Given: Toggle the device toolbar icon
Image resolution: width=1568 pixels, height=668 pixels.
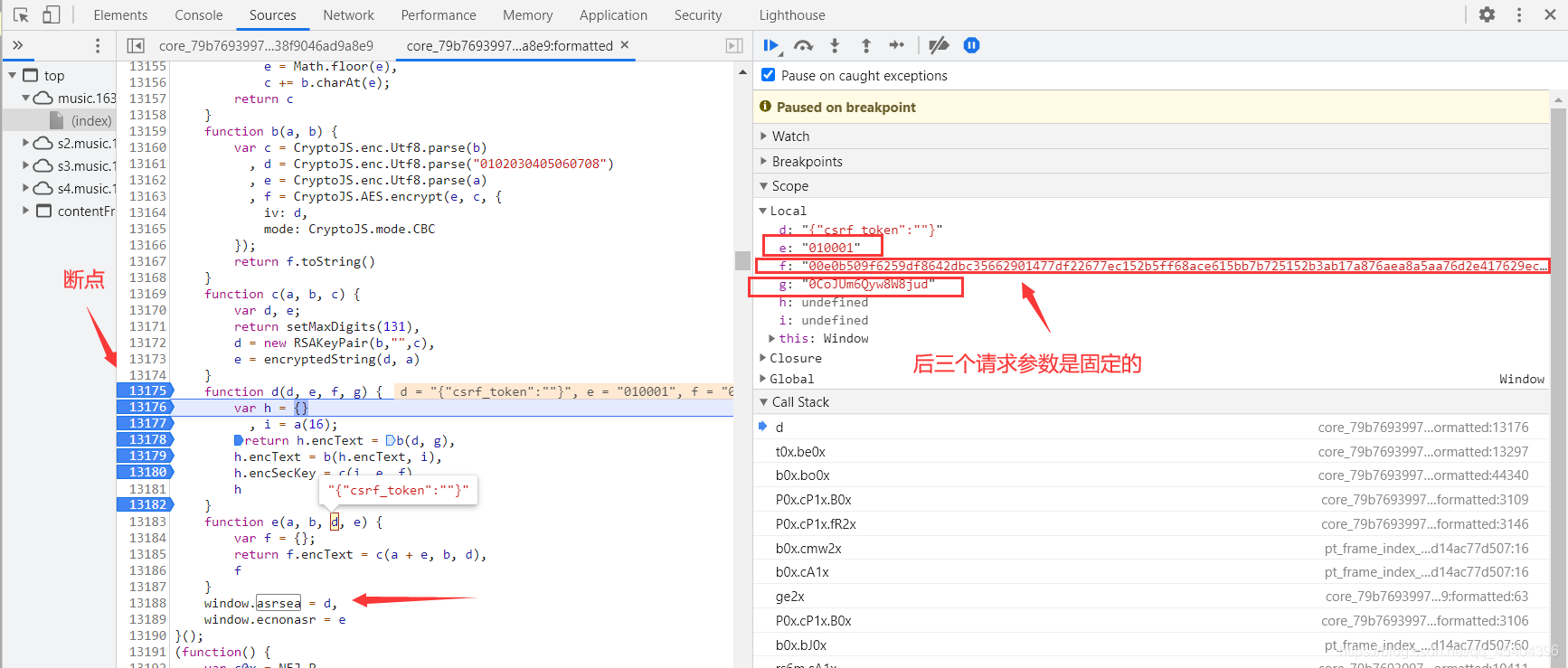Looking at the screenshot, I should [52, 15].
